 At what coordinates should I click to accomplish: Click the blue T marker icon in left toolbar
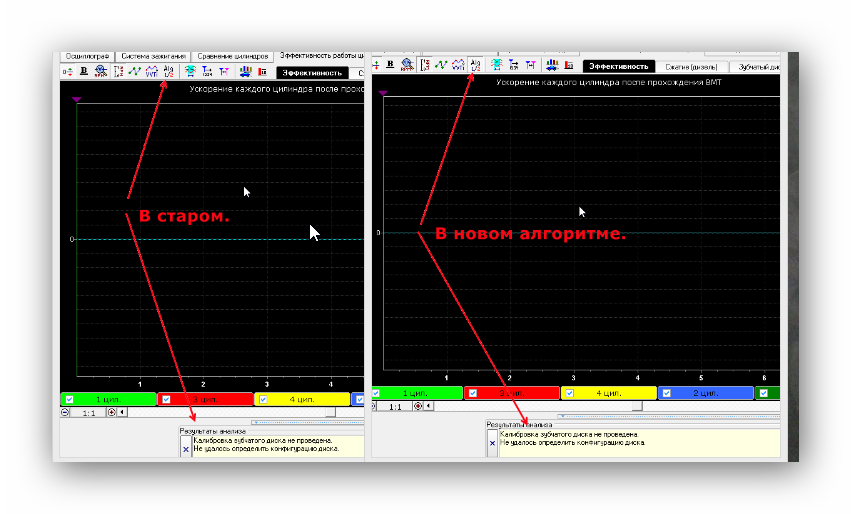[207, 71]
